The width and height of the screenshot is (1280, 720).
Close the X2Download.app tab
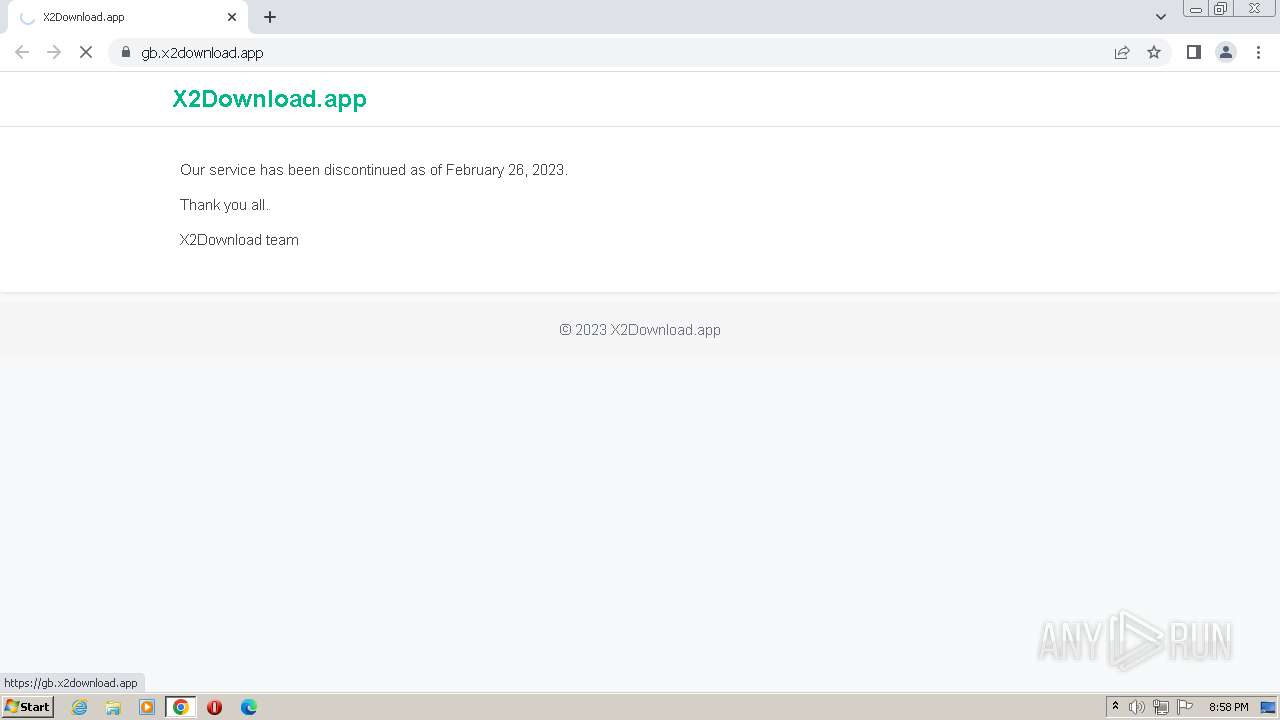click(232, 17)
